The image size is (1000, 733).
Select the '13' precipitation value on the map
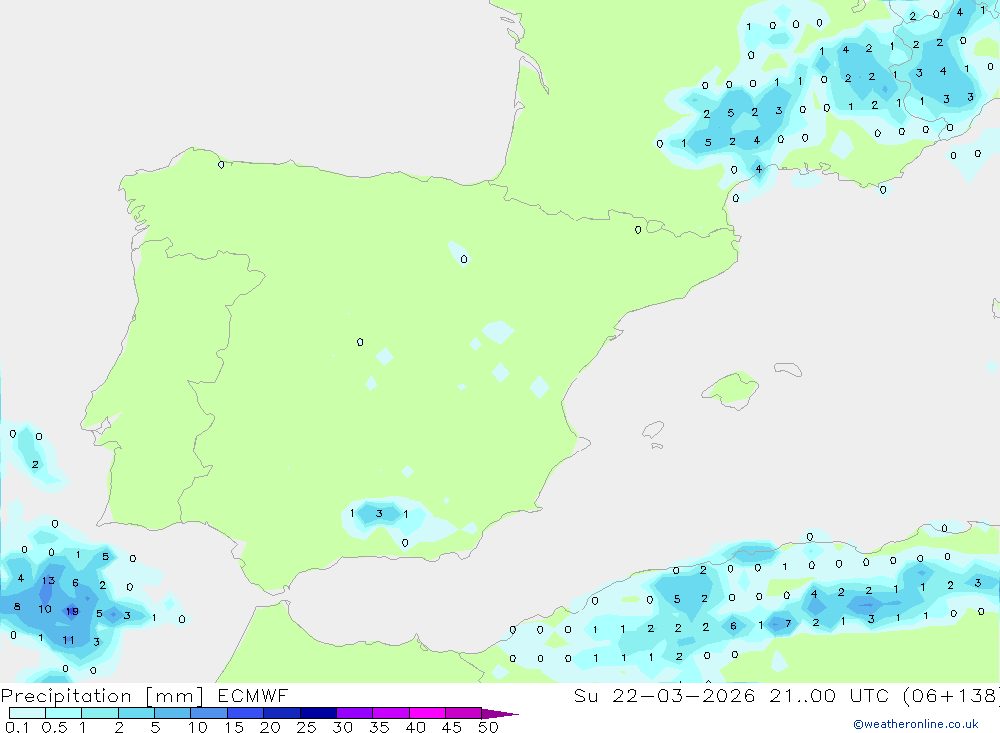coord(48,581)
